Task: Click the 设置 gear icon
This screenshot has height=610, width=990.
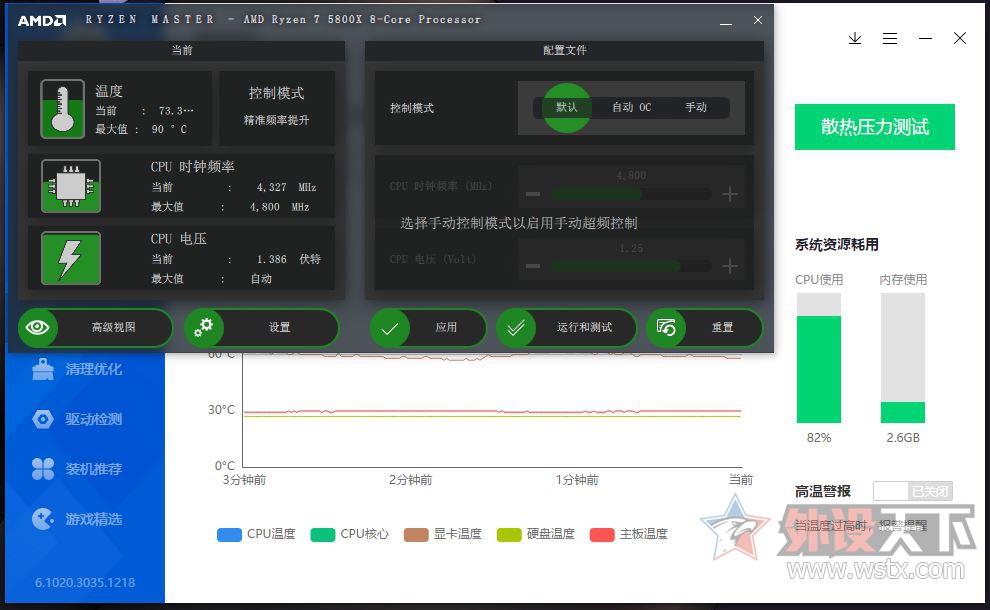Action: pyautogui.click(x=204, y=327)
